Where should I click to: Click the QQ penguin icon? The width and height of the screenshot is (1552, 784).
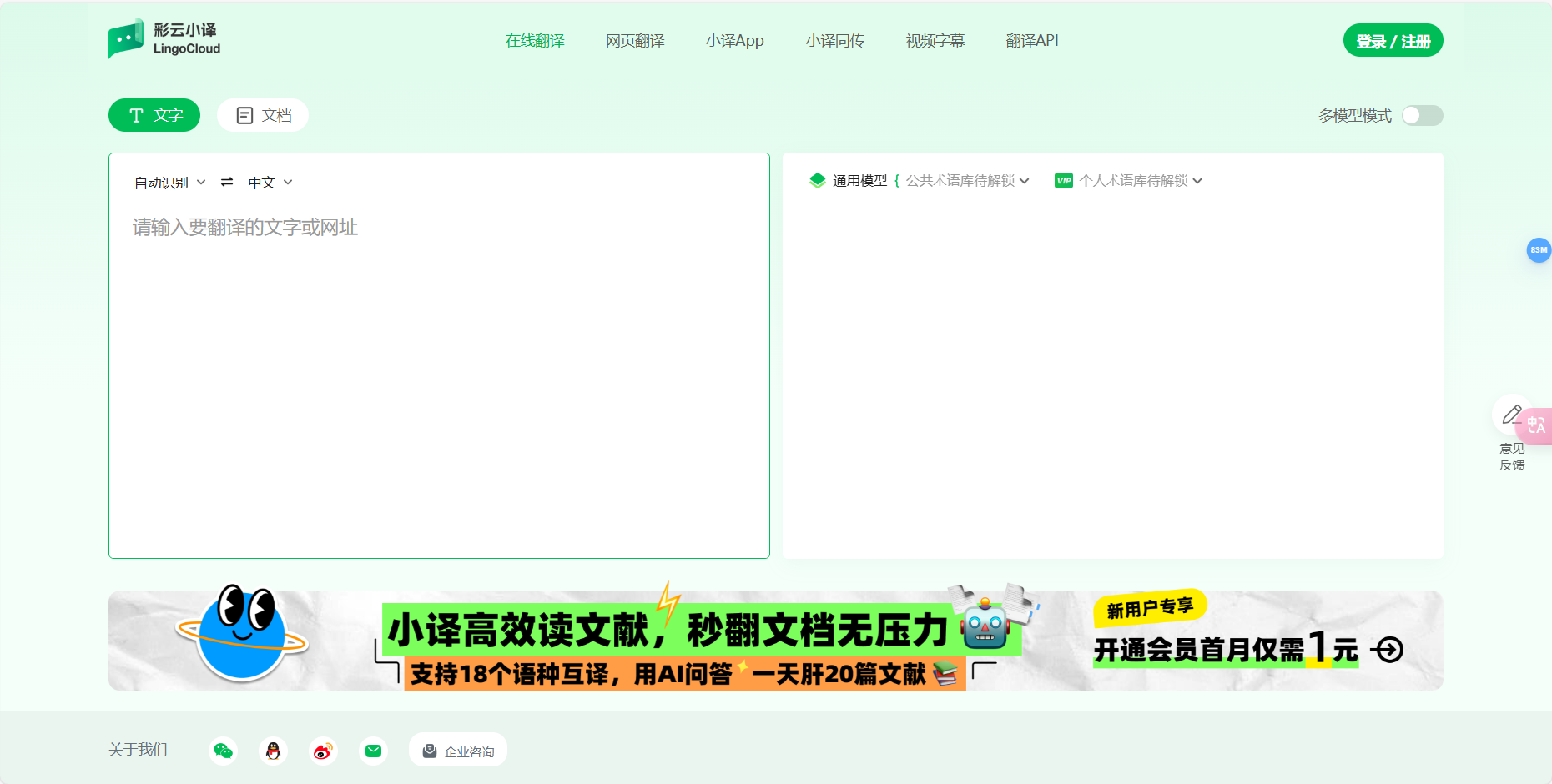point(273,750)
